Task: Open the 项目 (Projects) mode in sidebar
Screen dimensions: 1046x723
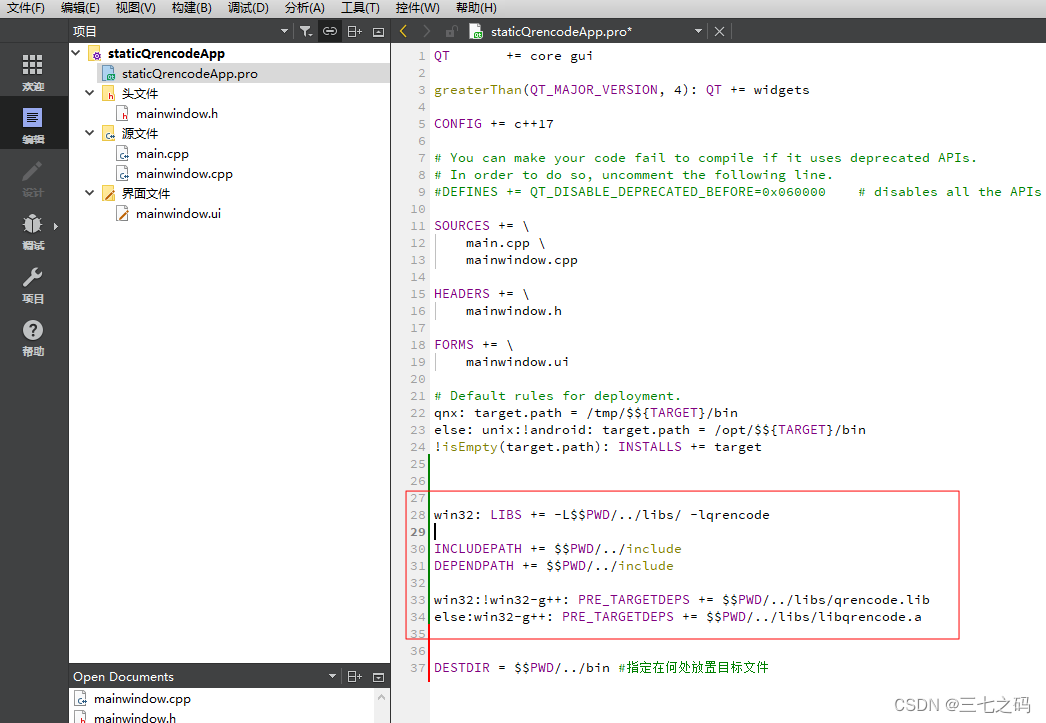Action: tap(33, 285)
